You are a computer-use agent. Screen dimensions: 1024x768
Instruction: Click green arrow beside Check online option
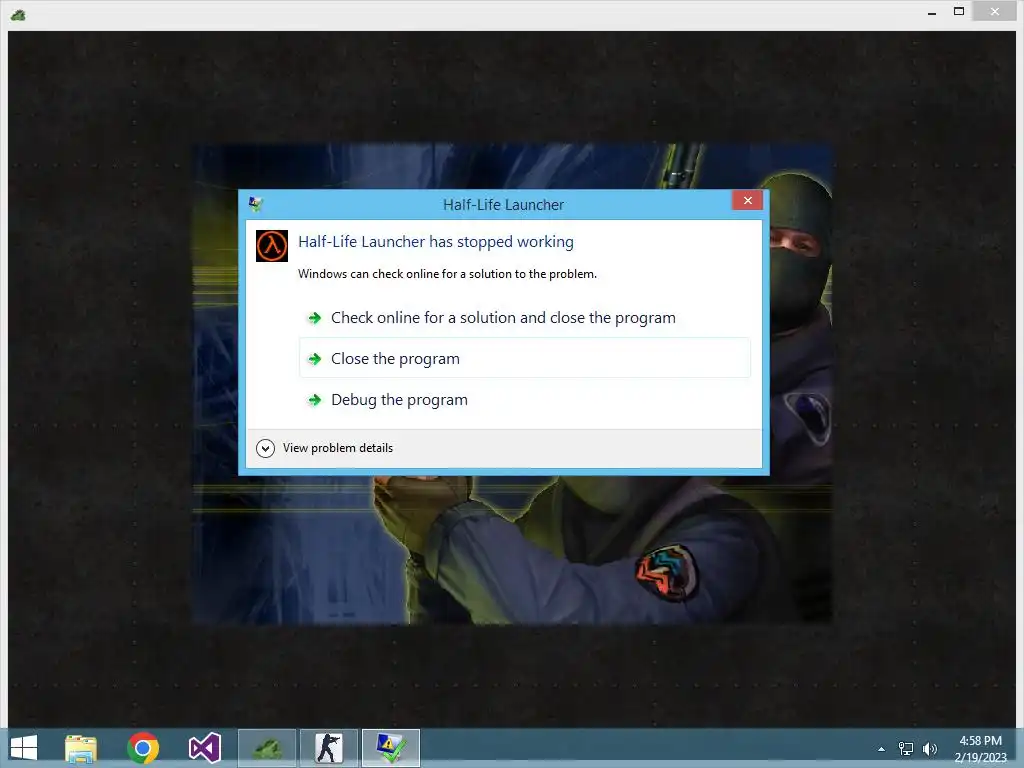point(315,318)
